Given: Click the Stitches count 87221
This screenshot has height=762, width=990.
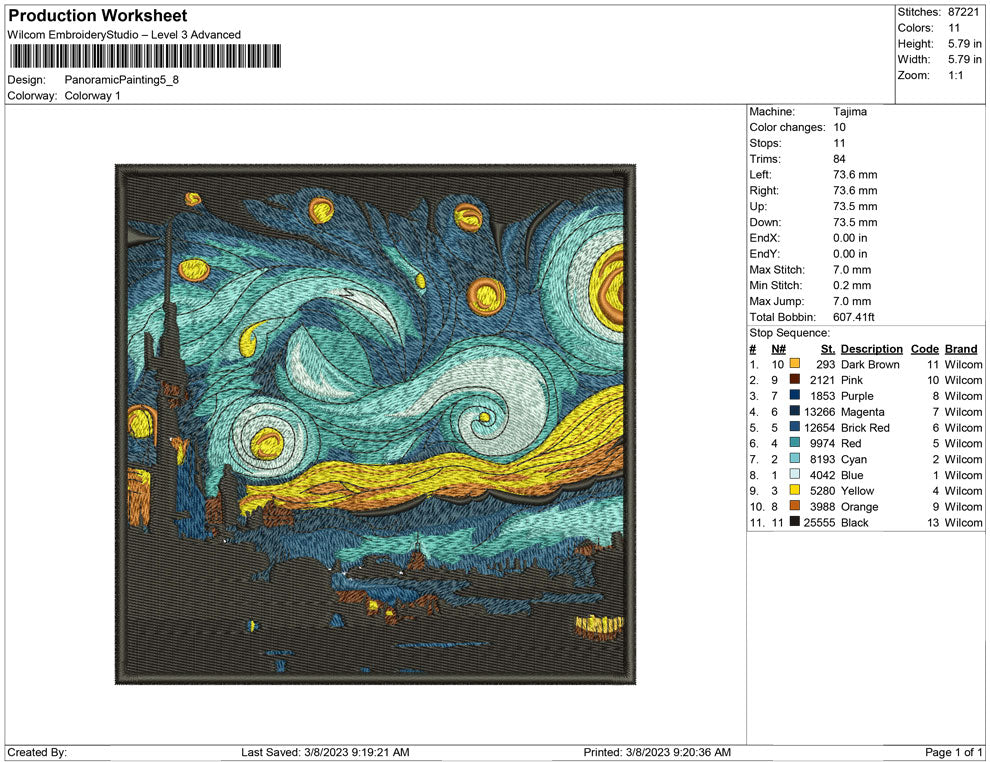Looking at the screenshot, I should pos(963,12).
